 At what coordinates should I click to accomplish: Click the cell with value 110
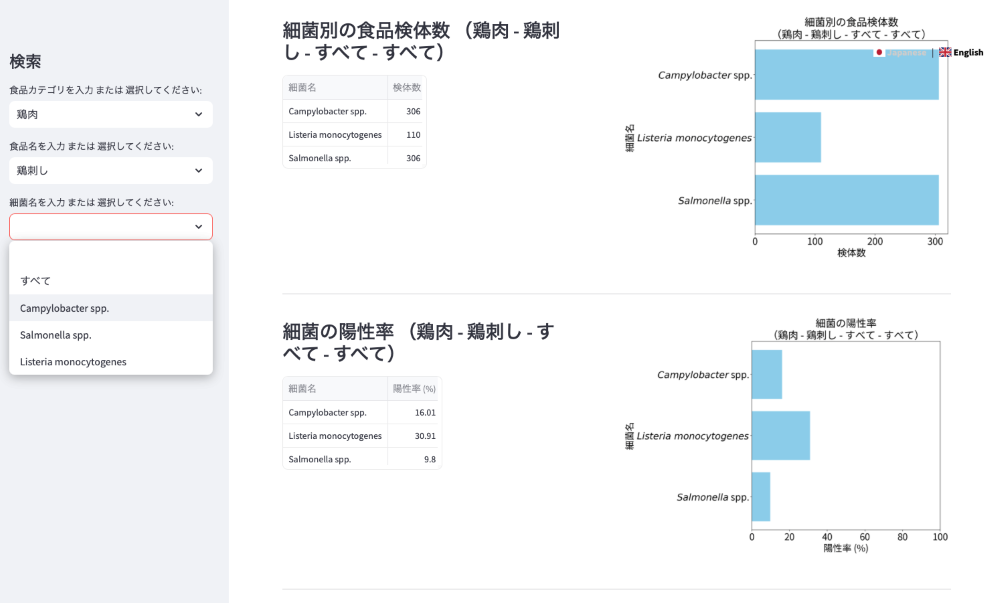(x=412, y=135)
